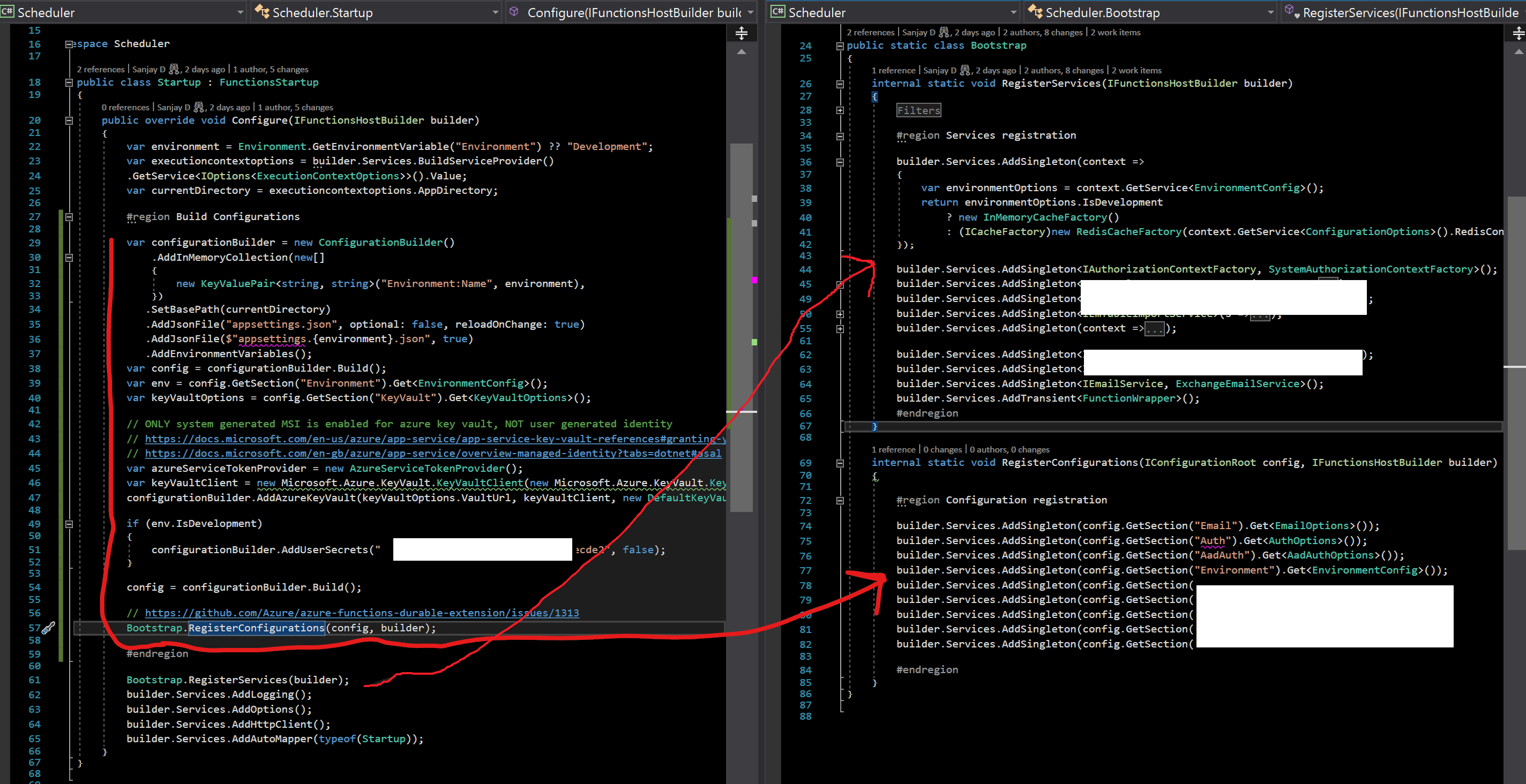Screen dimensions: 1526x784
Task: Click the class icon beside Scheduler.Bootstrap
Action: click(x=1035, y=12)
